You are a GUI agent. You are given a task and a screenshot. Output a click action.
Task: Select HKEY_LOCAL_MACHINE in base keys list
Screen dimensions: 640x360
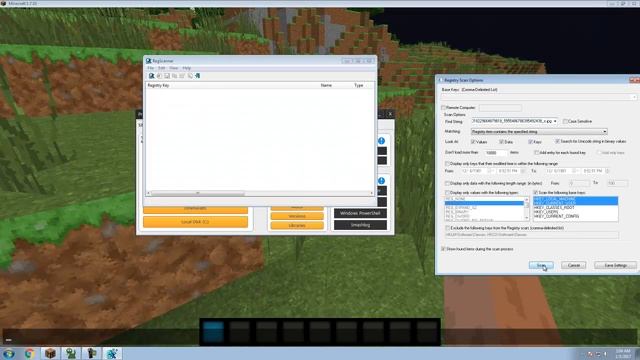click(x=575, y=199)
